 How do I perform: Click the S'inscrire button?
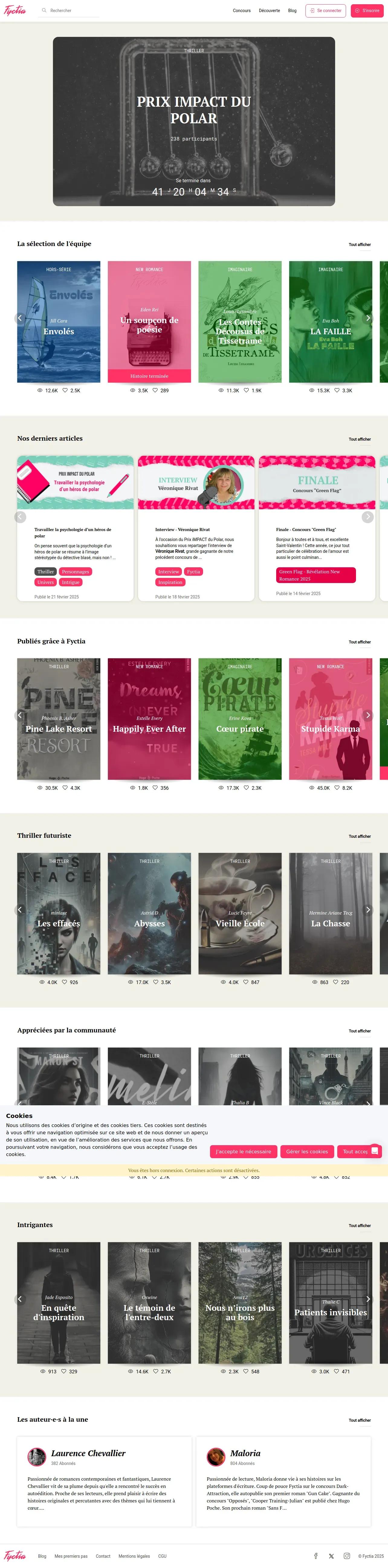367,10
